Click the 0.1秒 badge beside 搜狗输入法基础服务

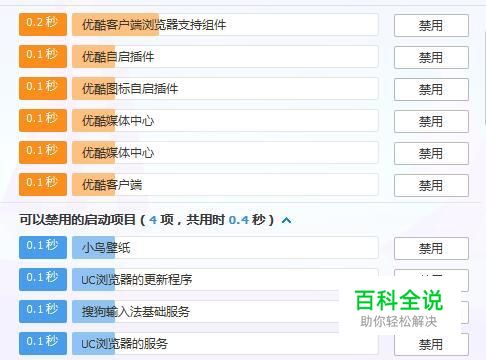(43, 311)
